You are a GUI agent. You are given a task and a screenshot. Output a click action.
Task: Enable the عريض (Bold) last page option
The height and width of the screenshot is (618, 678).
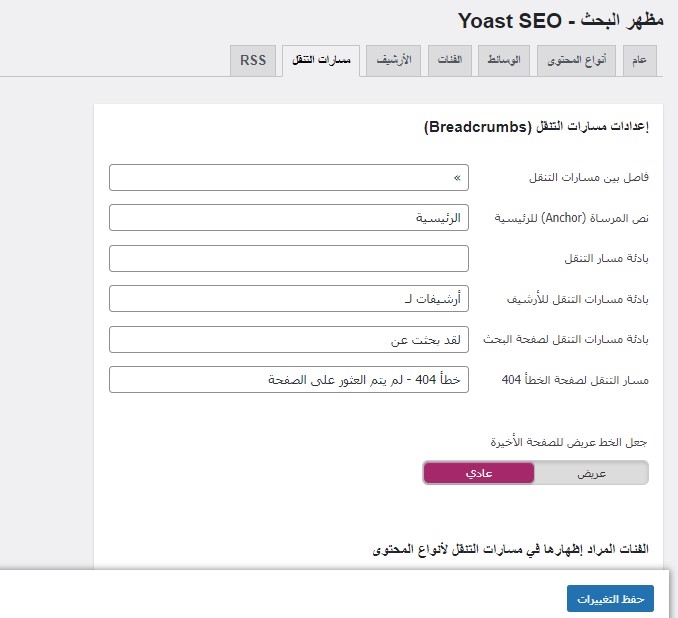click(592, 473)
